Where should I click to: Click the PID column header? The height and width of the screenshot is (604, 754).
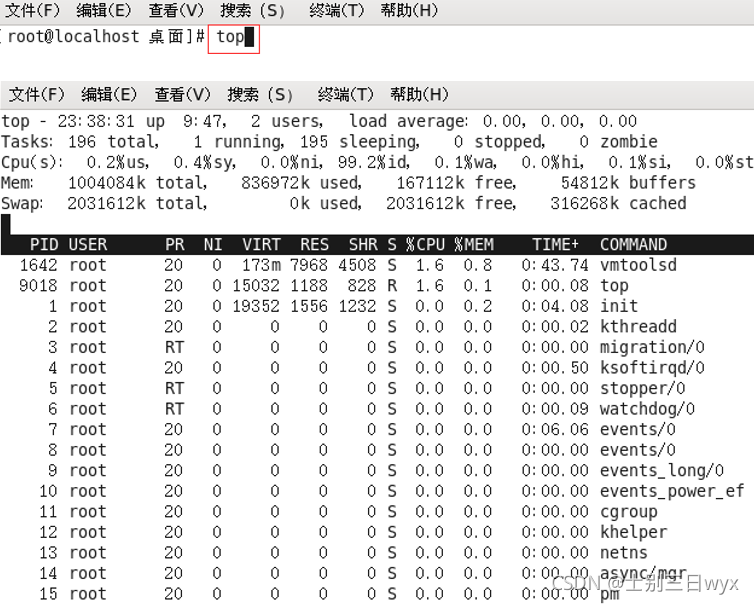point(44,245)
